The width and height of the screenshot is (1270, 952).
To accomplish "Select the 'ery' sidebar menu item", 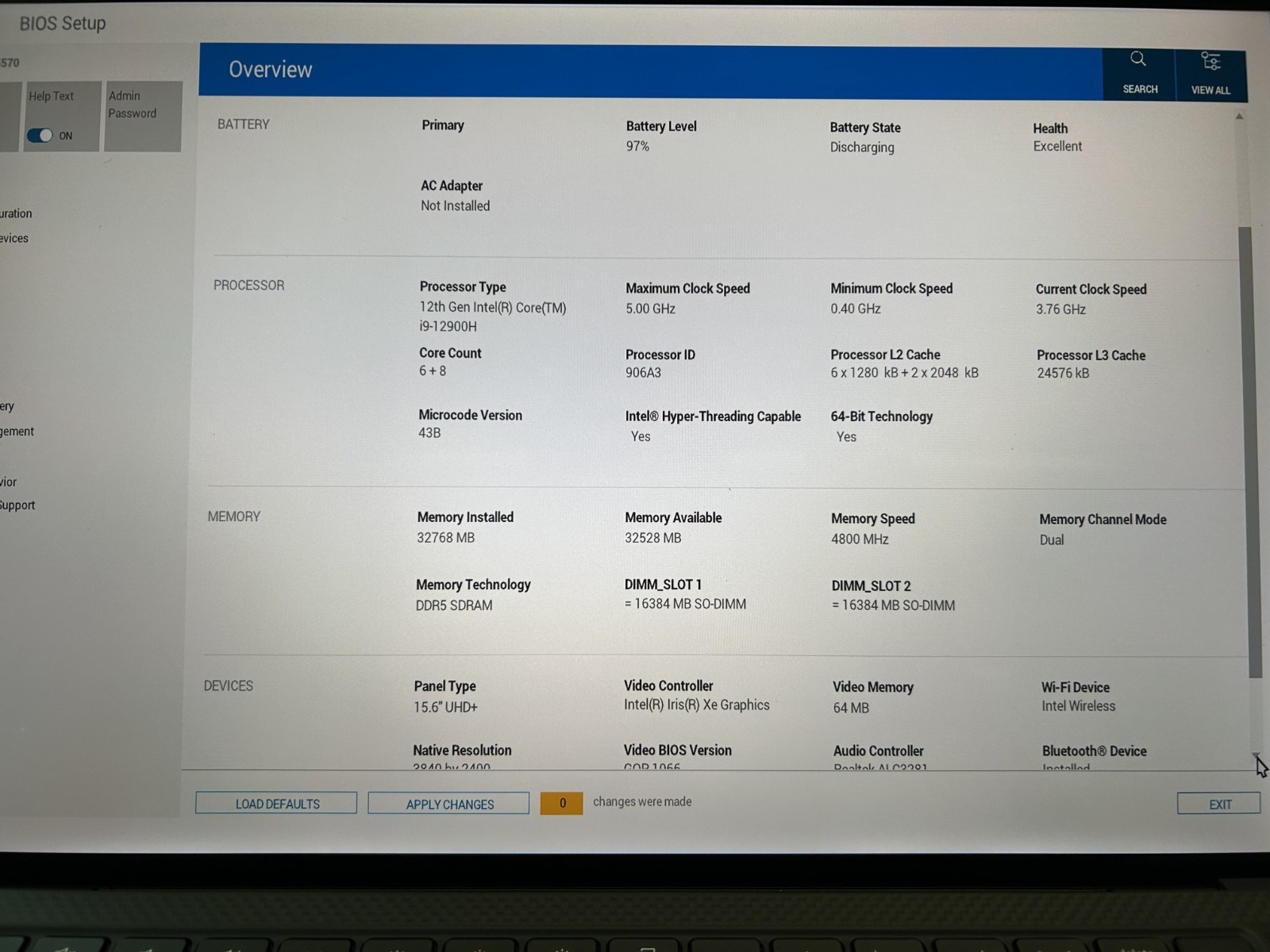I will pyautogui.click(x=7, y=407).
